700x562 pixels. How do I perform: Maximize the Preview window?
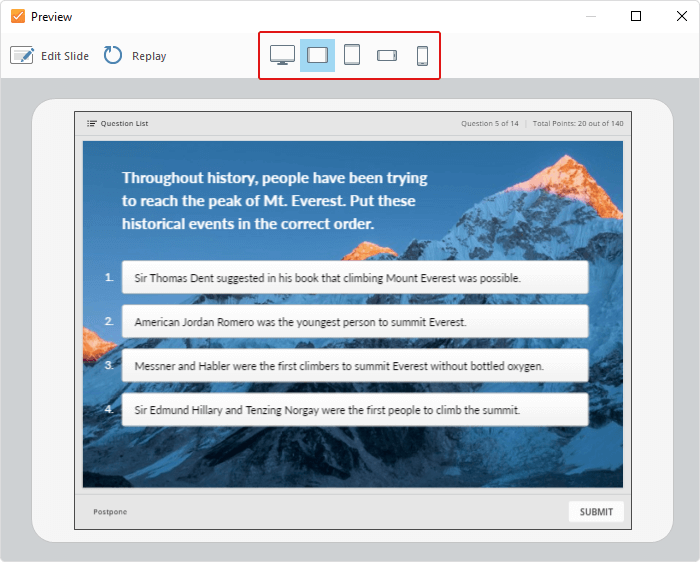click(x=636, y=17)
